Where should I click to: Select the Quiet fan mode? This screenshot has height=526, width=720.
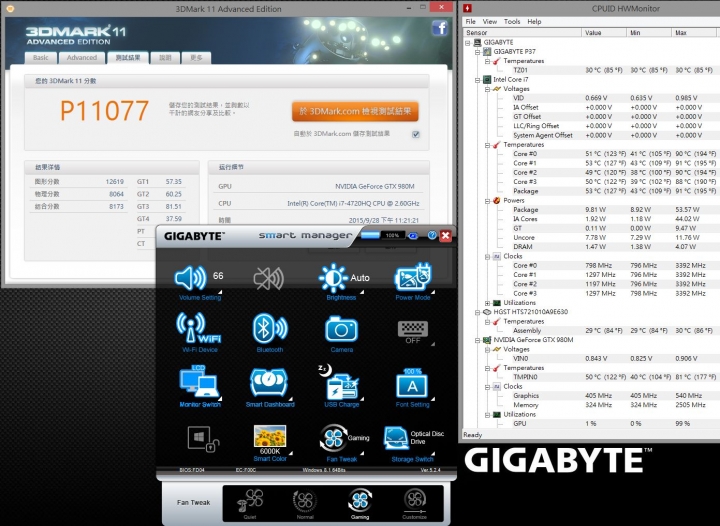(x=250, y=504)
